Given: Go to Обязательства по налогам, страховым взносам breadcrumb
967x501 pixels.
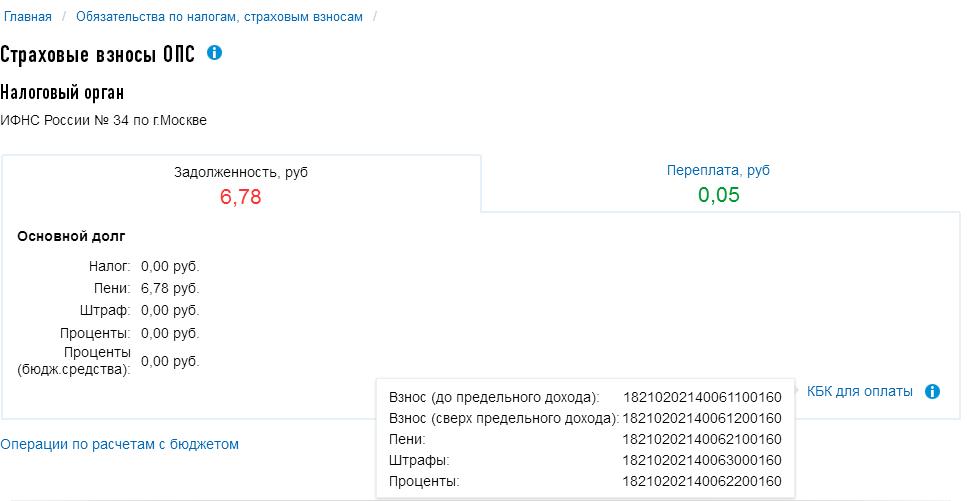Looking at the screenshot, I should coord(219,17).
